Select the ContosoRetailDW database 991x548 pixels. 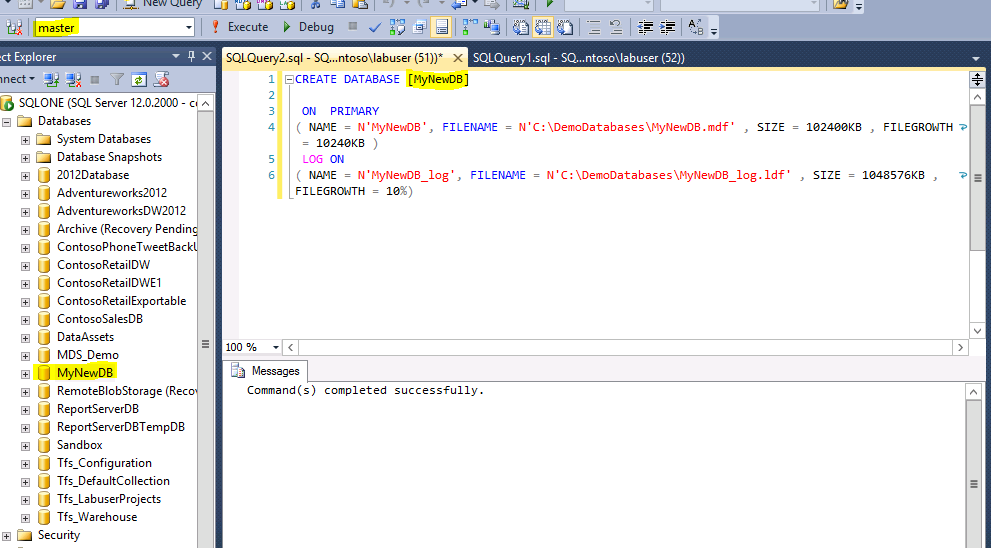[x=103, y=265]
